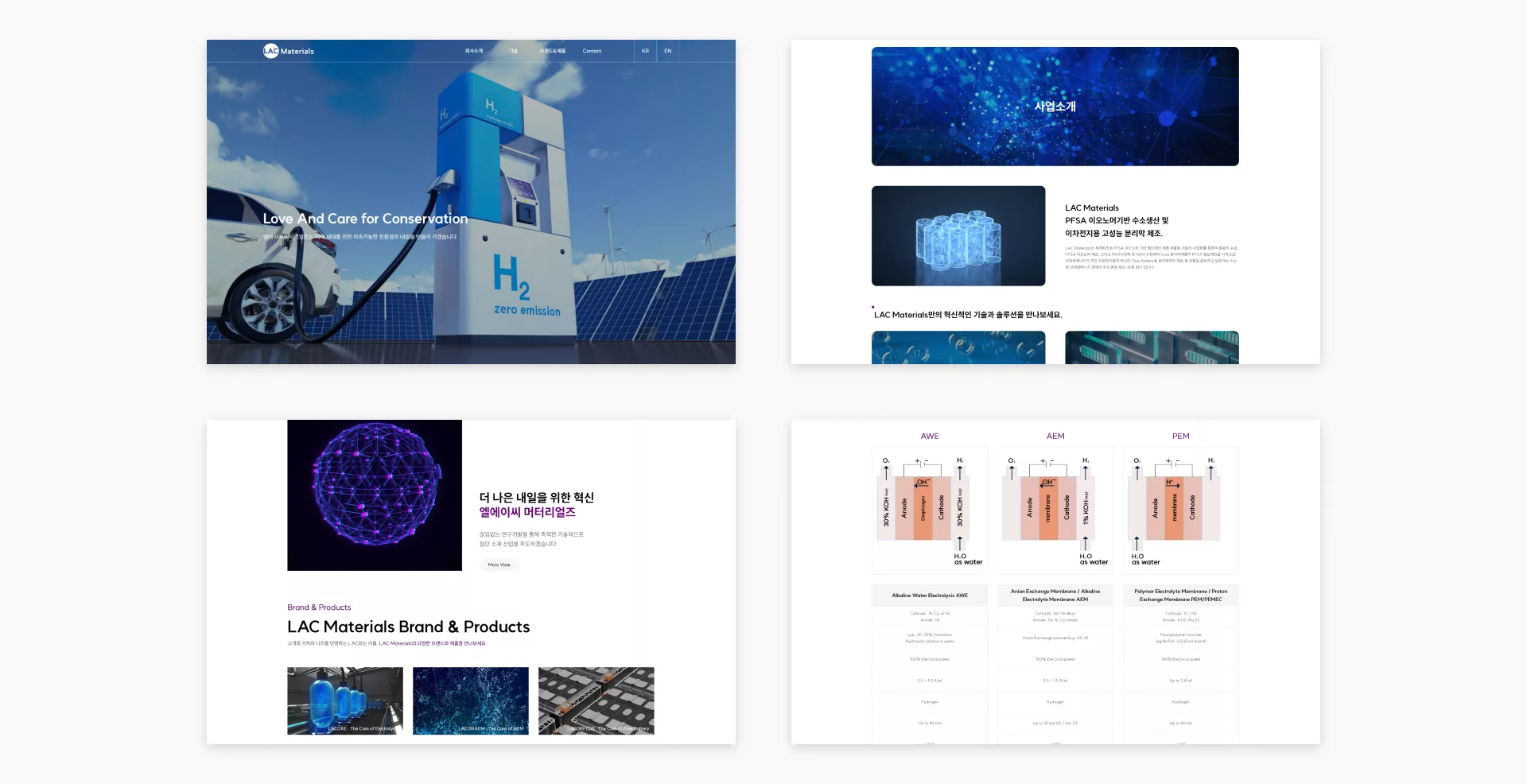Click the 'PFSA 이오노머기반 수소생산 및' heading text
Viewport: 1527px width, 784px height.
1117,220
